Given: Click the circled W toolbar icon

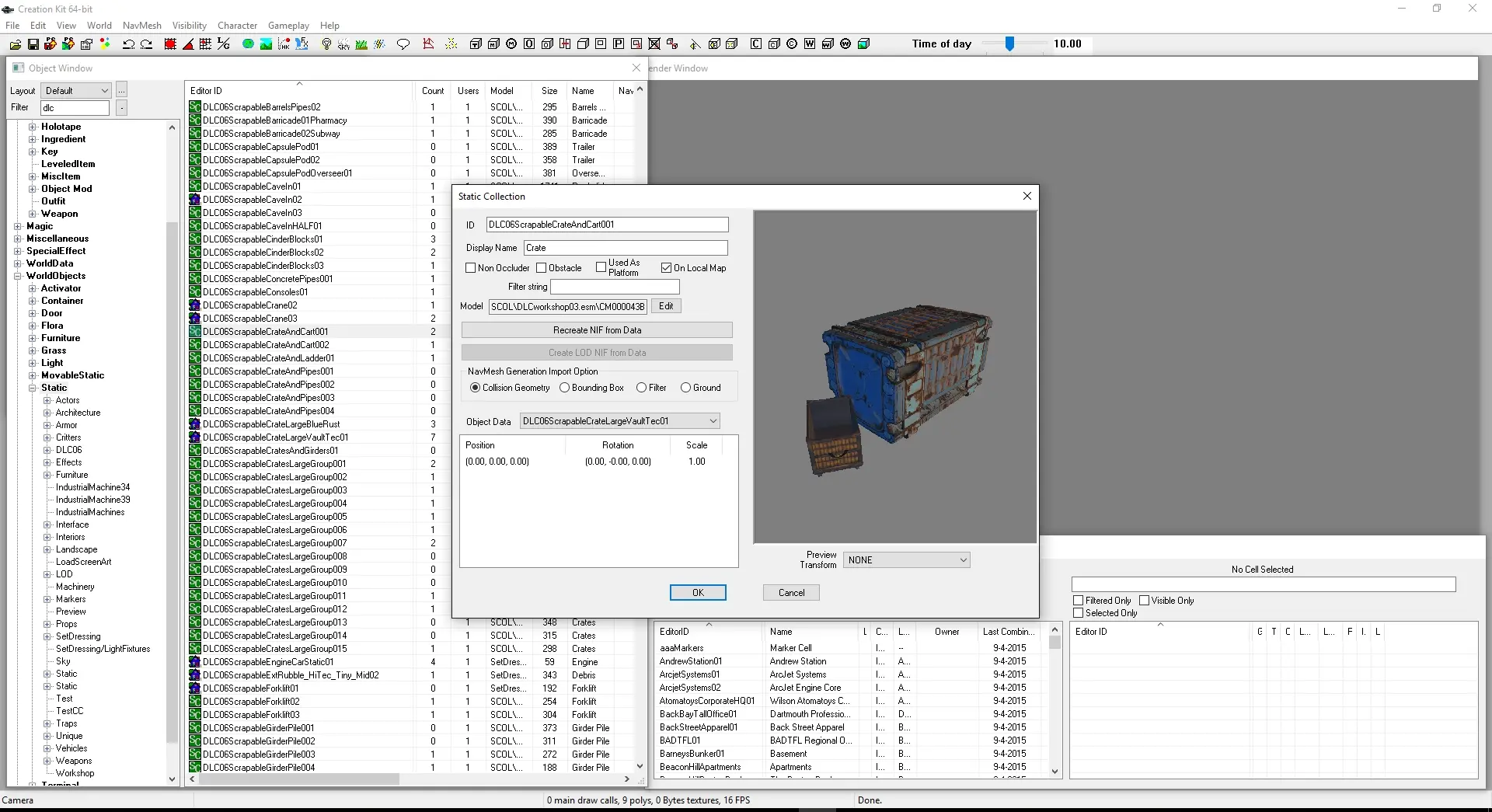Looking at the screenshot, I should (845, 44).
